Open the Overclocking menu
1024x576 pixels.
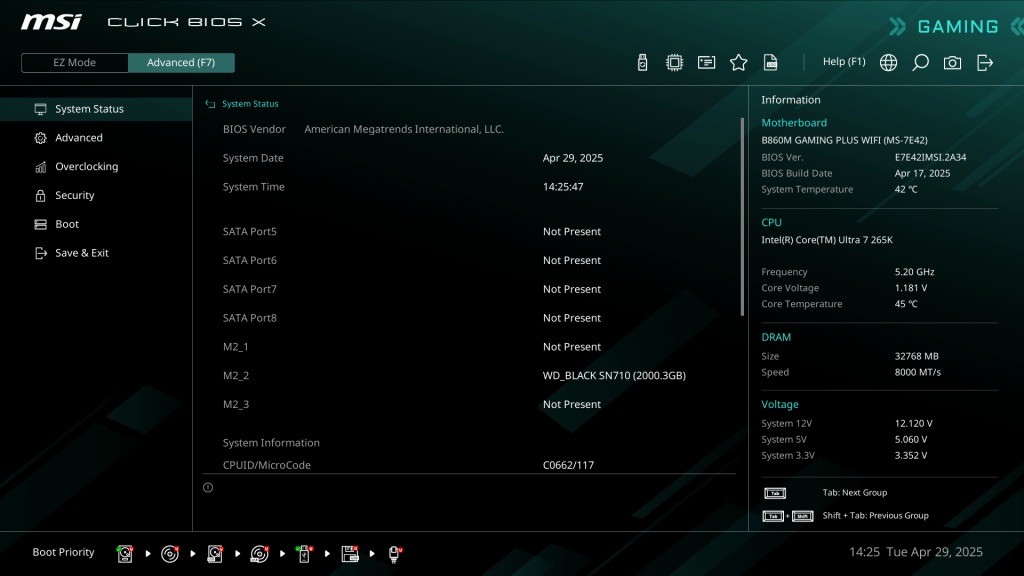click(86, 167)
